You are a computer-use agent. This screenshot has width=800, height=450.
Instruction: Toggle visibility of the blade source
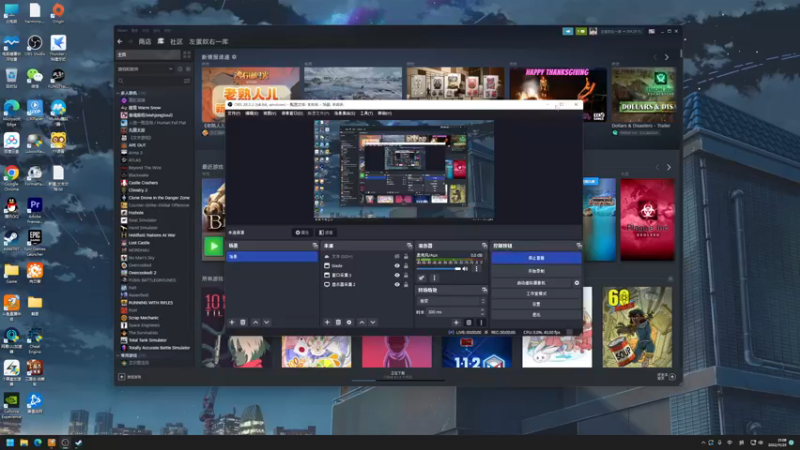tap(397, 266)
